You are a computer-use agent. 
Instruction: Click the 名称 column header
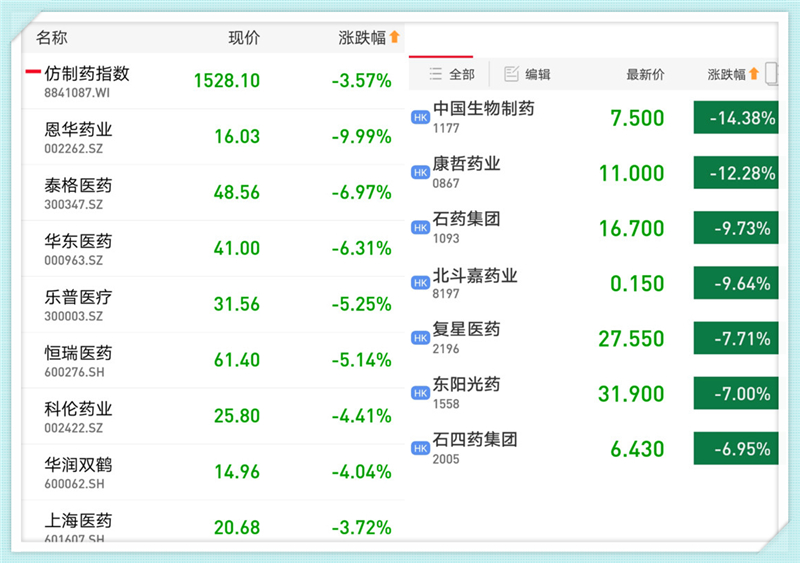point(51,38)
